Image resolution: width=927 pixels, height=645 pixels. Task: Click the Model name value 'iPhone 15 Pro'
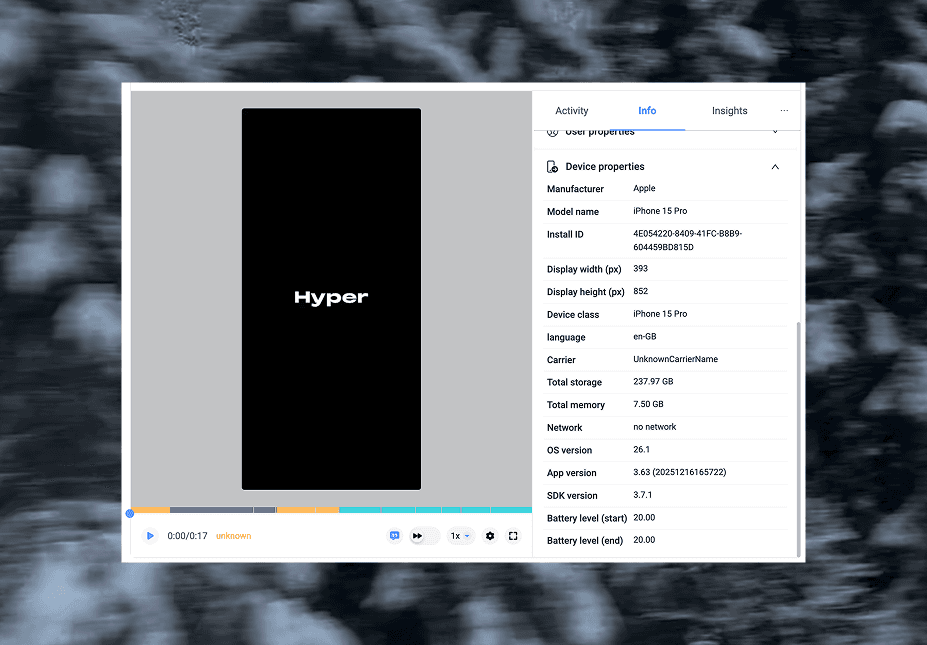(x=660, y=211)
